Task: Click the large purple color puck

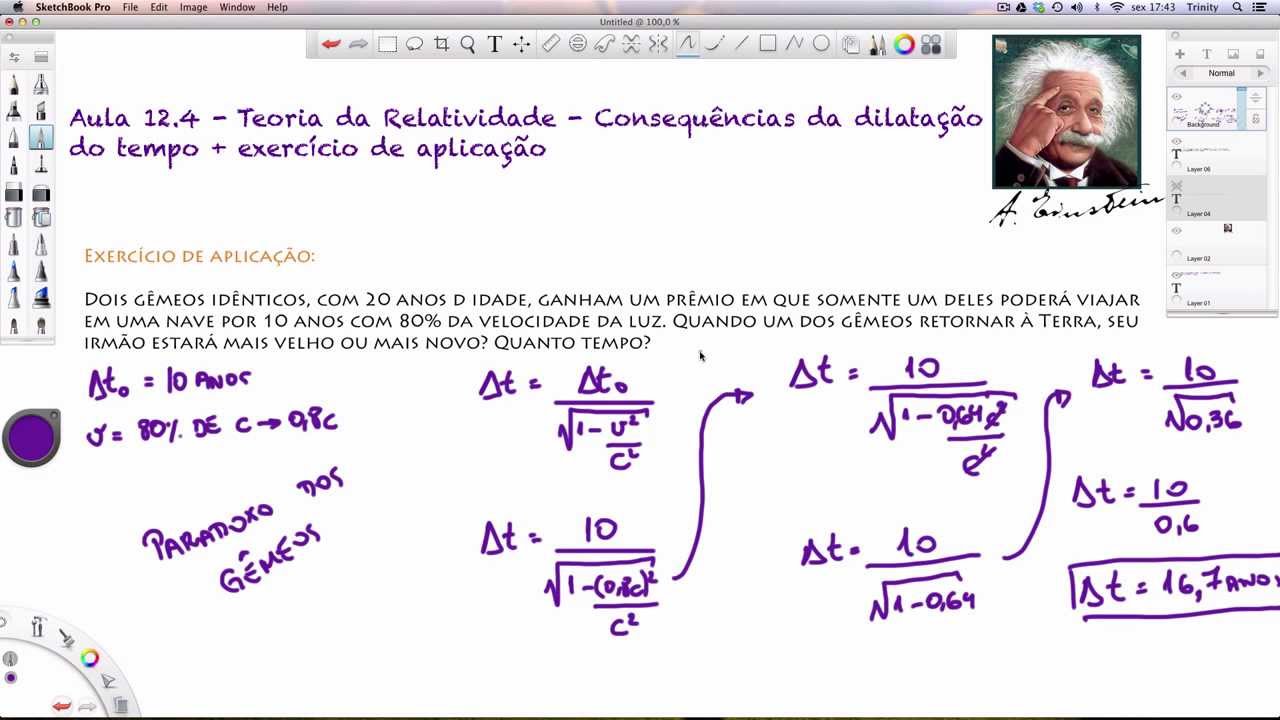Action: [31, 438]
